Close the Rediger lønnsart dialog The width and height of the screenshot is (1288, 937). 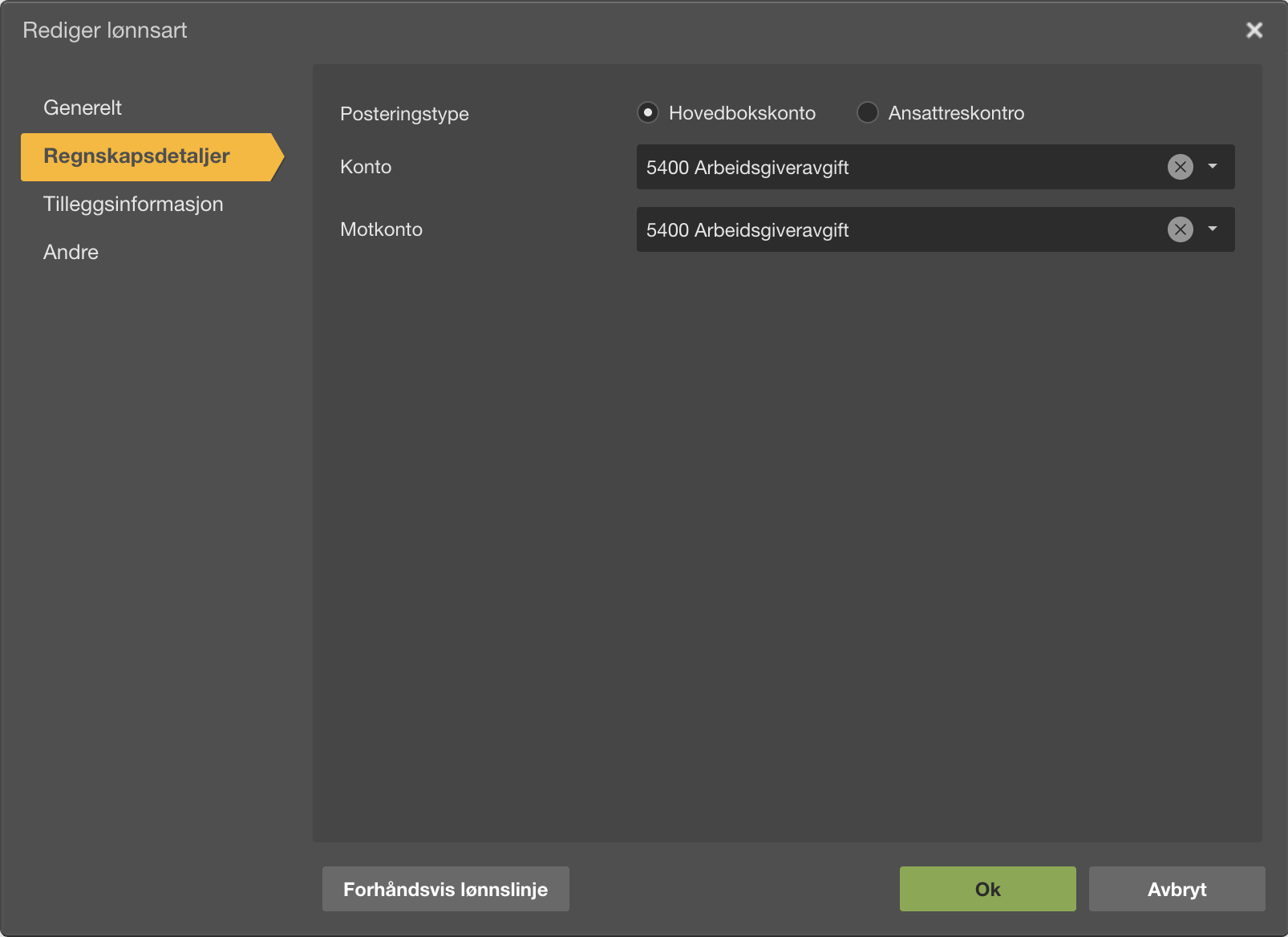click(1254, 30)
